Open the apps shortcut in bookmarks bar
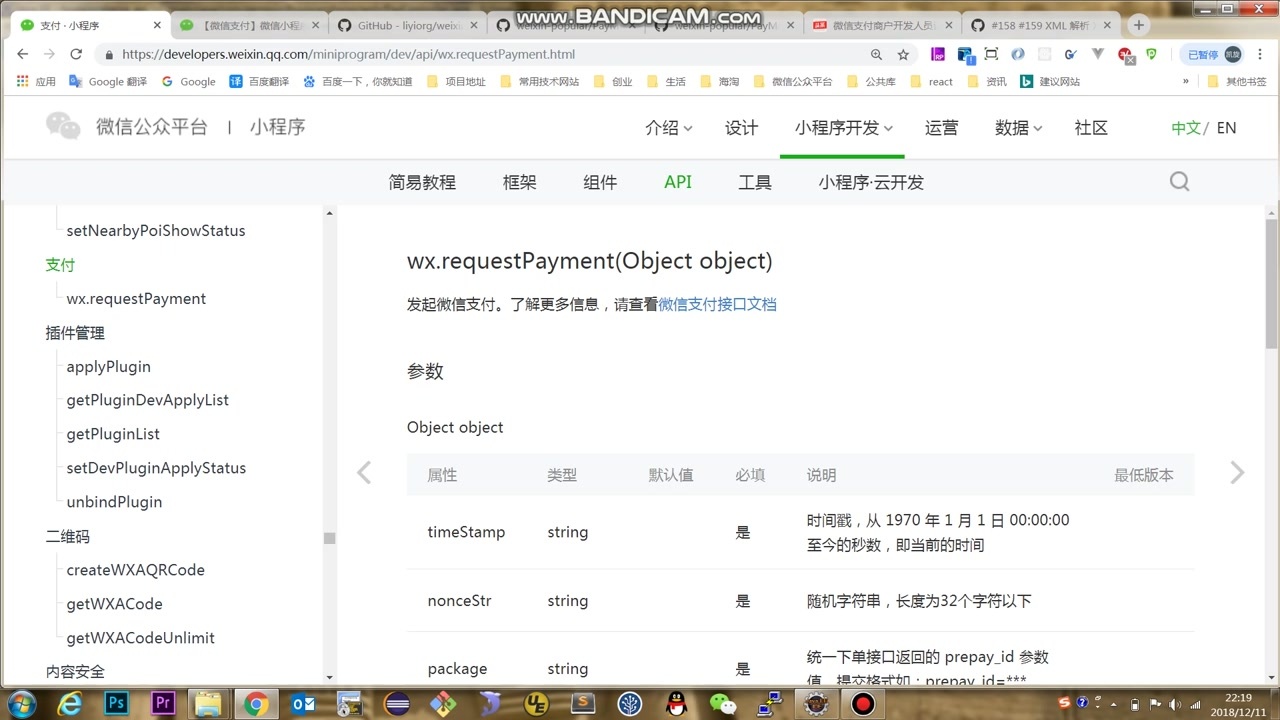 [36, 81]
